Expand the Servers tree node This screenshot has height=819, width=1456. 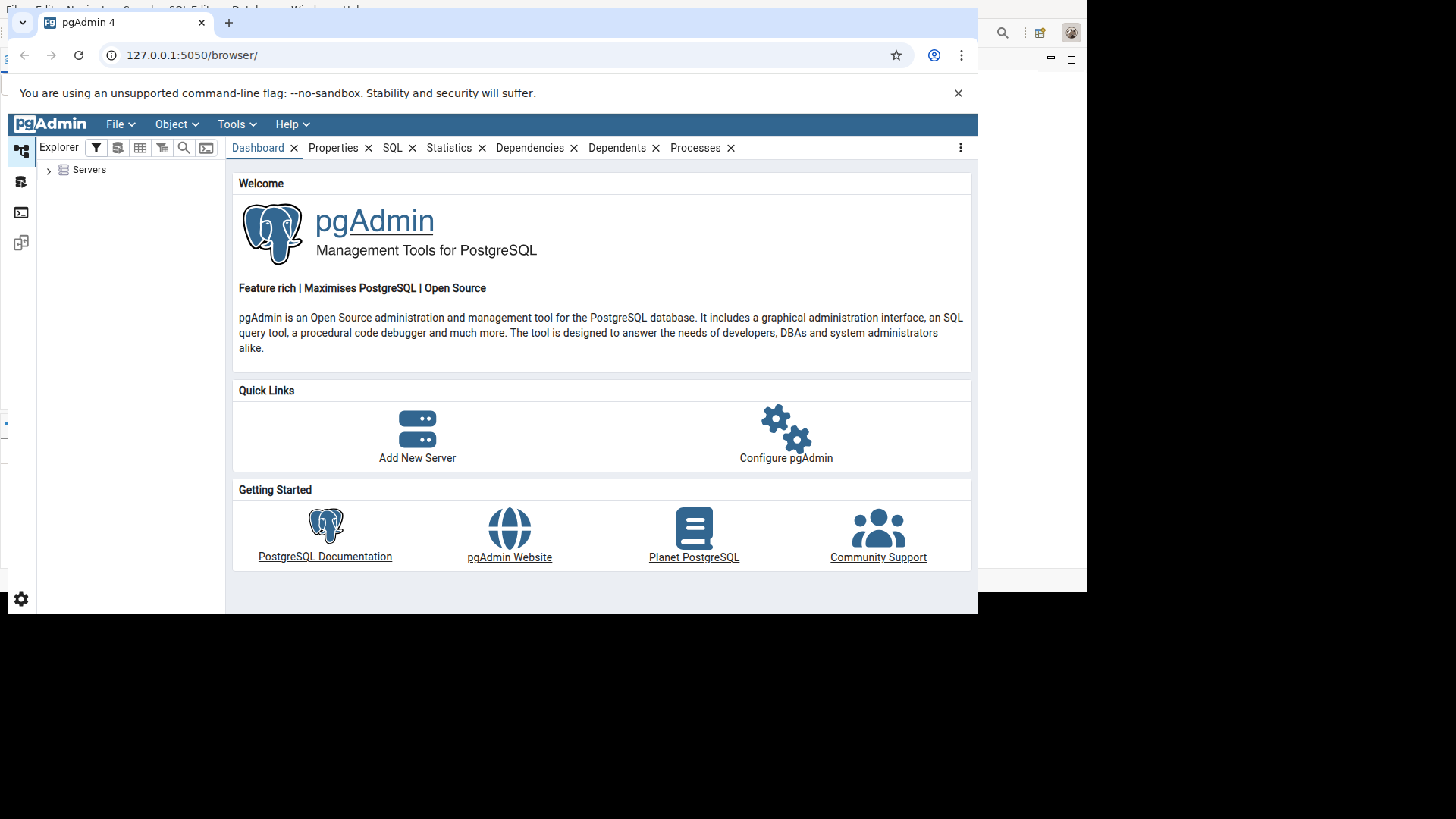pos(48,171)
